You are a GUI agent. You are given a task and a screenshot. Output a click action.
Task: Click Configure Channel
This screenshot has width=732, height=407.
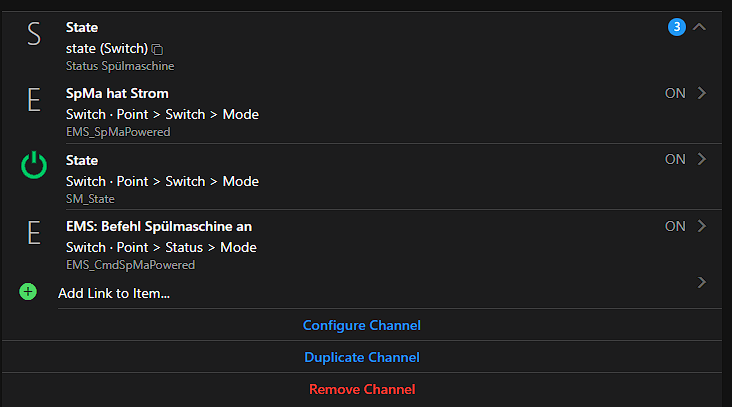click(361, 325)
